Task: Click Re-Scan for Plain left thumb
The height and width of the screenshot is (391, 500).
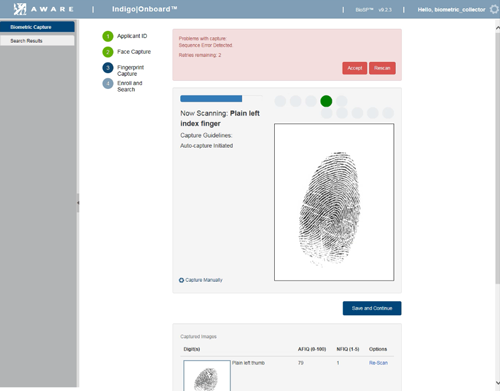Action: [378, 363]
